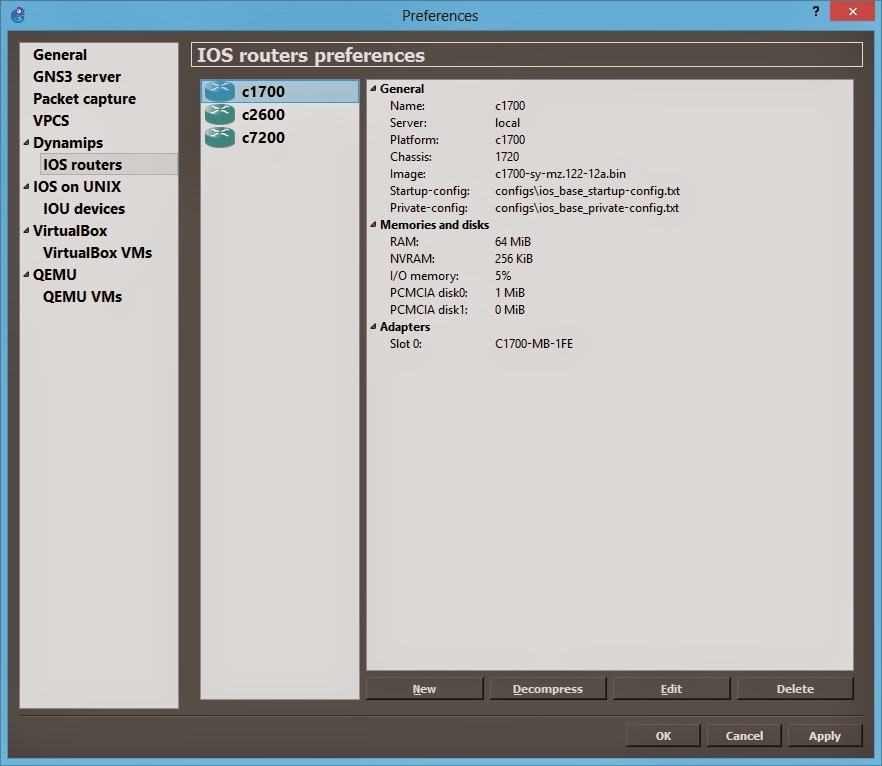Click the question mark help icon
The height and width of the screenshot is (766, 882).
click(816, 11)
